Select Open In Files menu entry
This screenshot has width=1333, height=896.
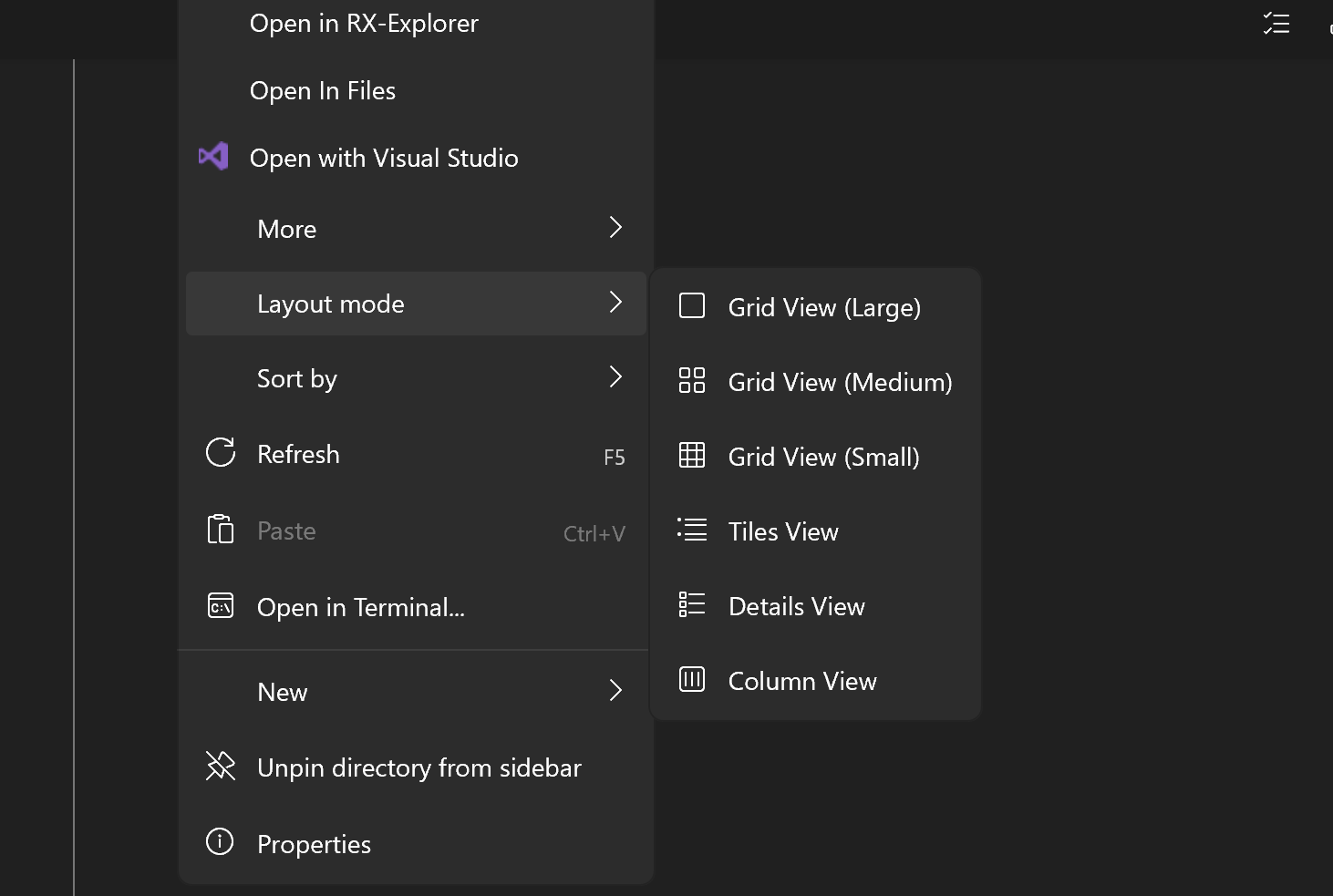pos(323,91)
